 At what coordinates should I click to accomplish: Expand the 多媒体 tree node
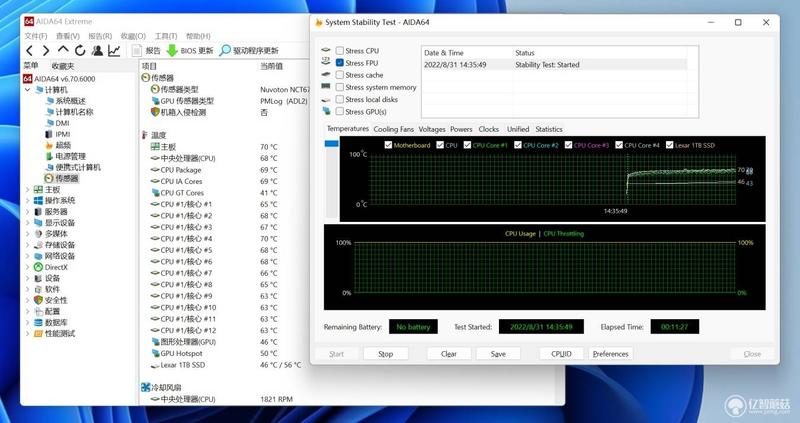click(28, 234)
